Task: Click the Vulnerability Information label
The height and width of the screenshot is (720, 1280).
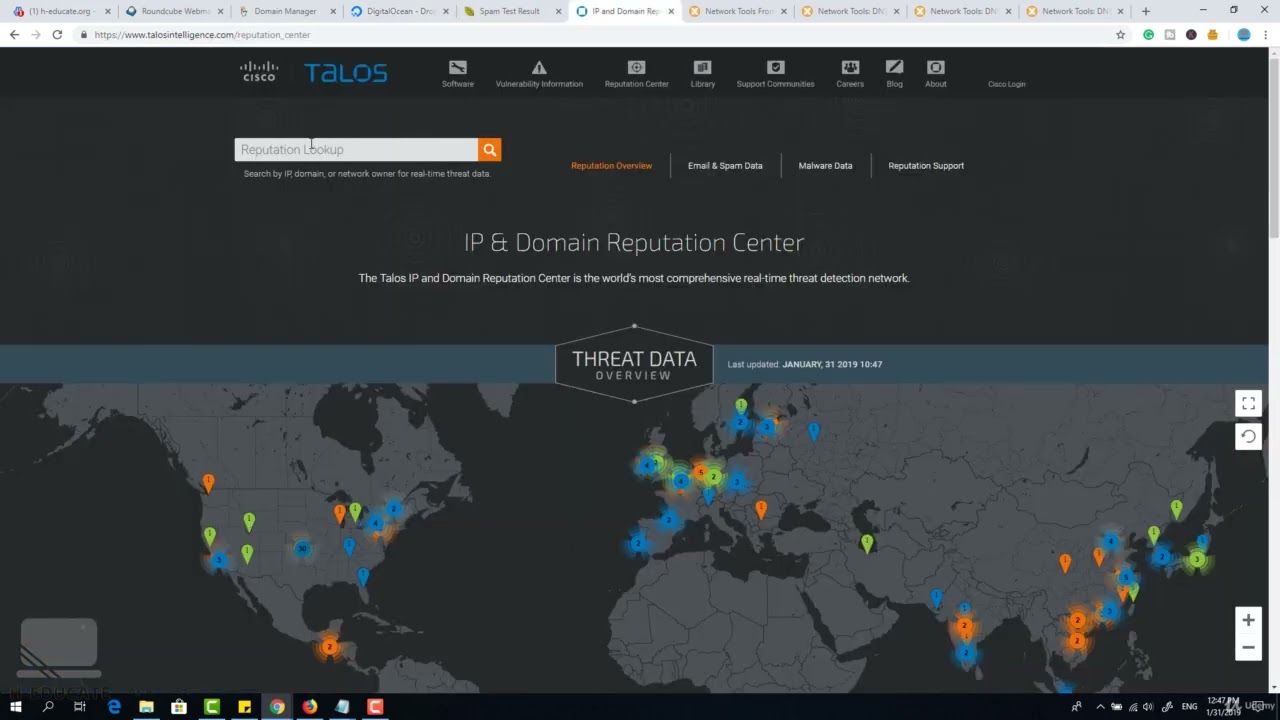Action: (x=539, y=84)
